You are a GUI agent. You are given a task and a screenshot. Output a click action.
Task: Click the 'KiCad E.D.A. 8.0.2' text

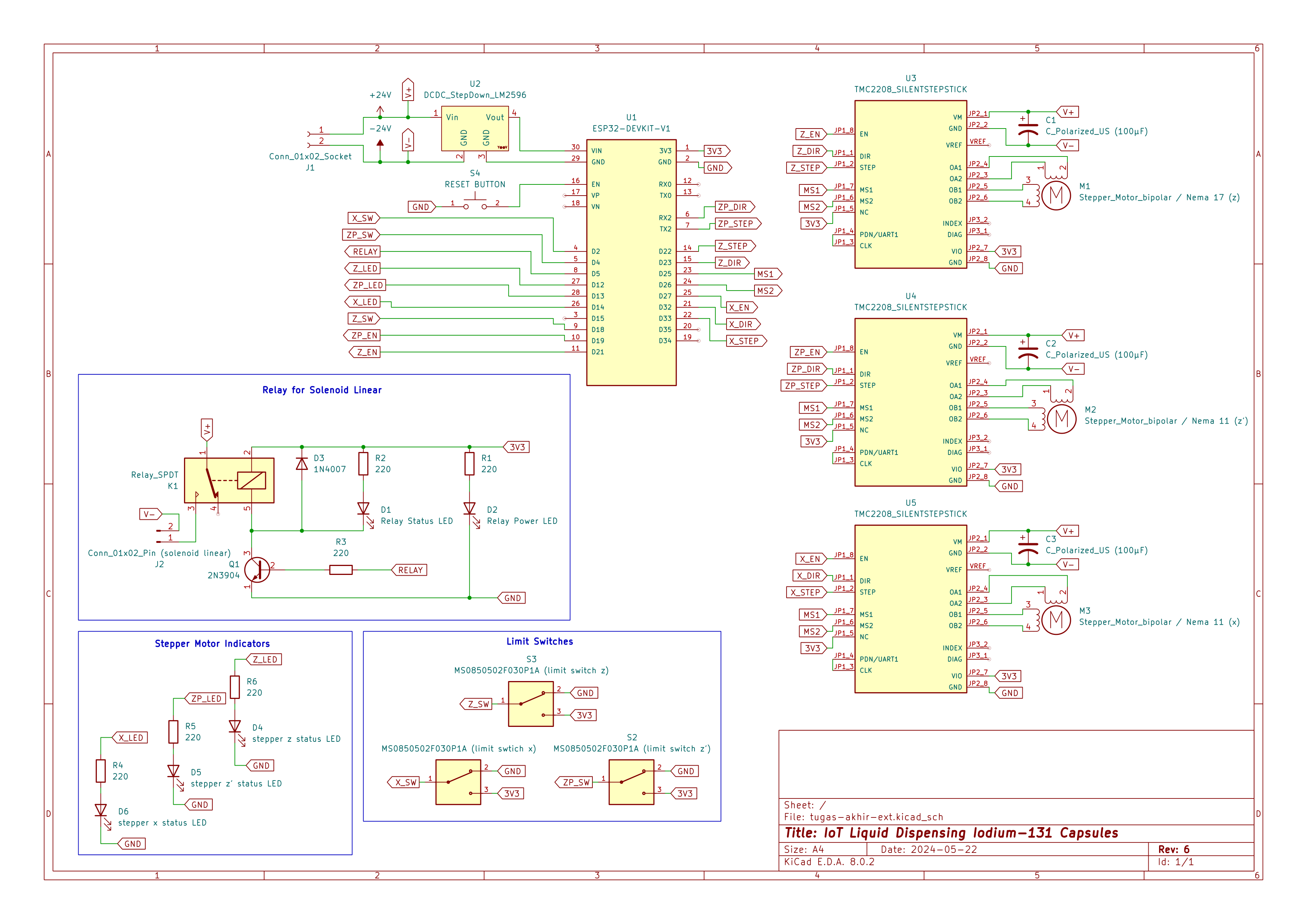[829, 862]
